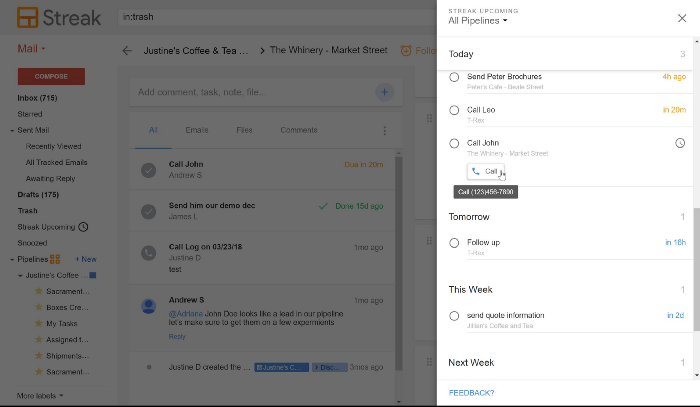Viewport: 700px width, 407px height.
Task: Click the blue square next to Justine's Coffee
Action: click(93, 275)
